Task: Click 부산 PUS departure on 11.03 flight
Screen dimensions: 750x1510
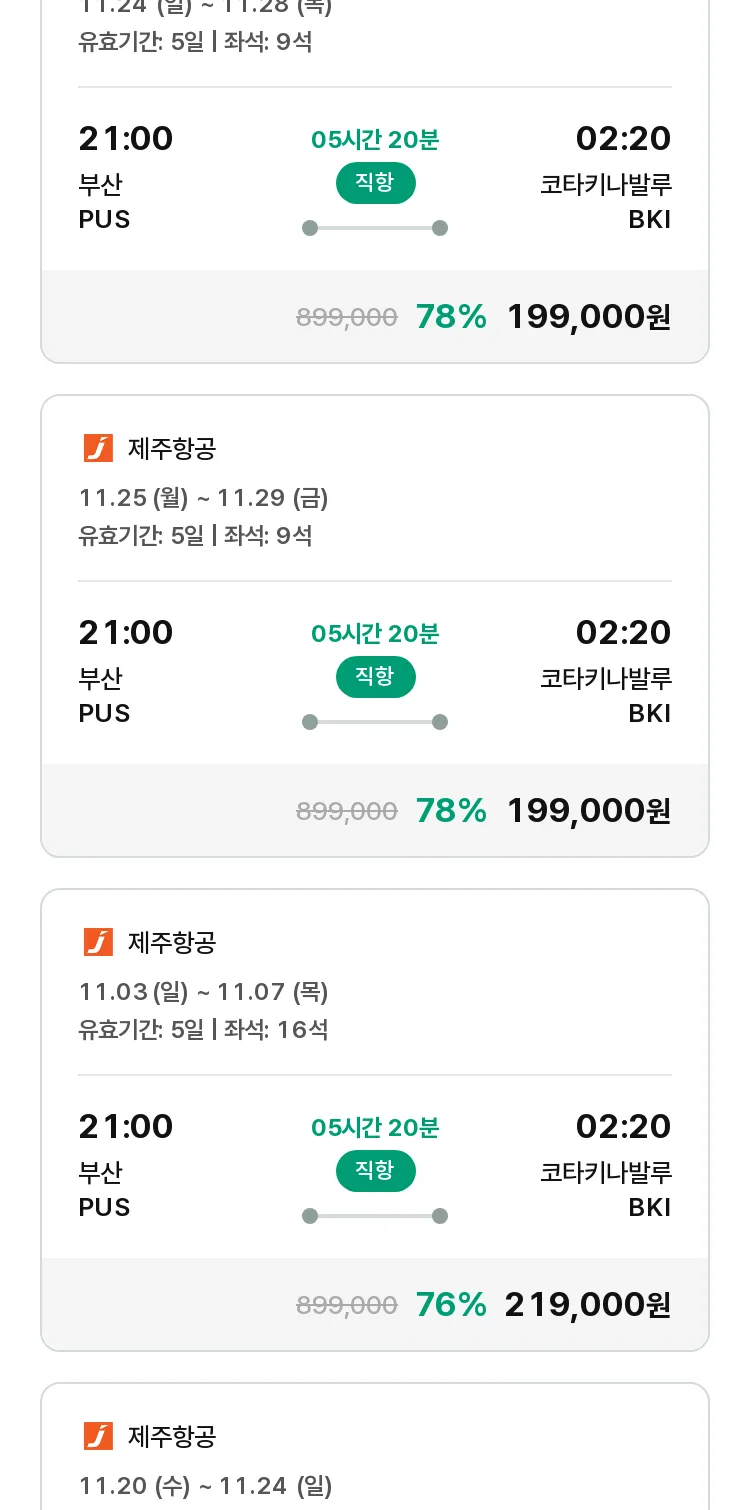Action: [x=105, y=1189]
